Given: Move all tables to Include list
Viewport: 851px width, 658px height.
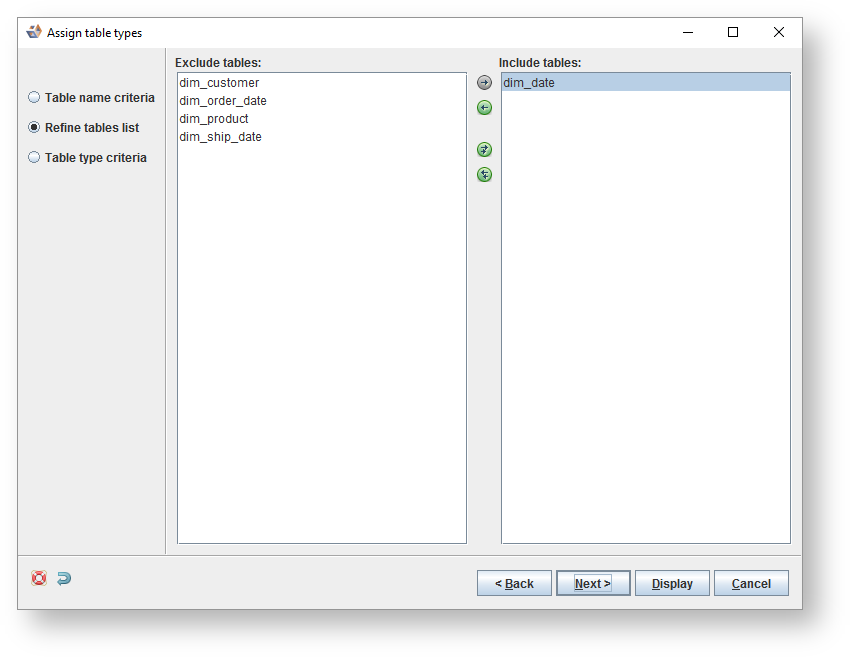Looking at the screenshot, I should coord(484,150).
